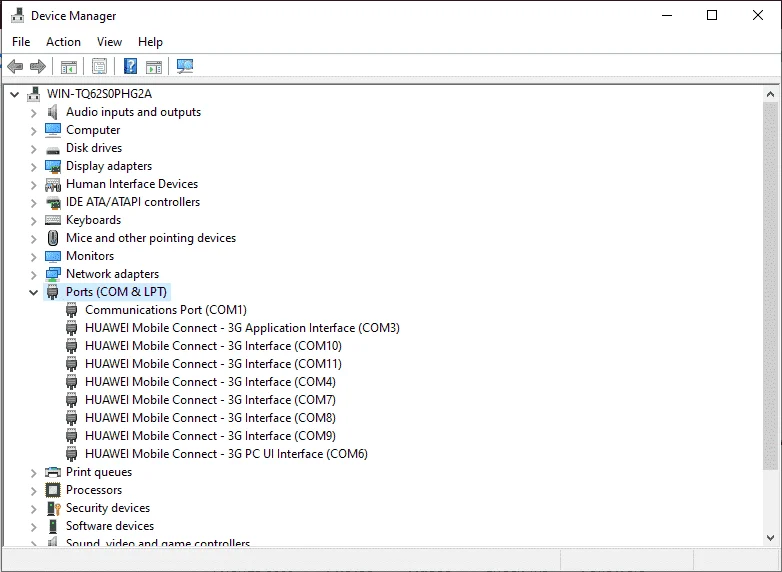The width and height of the screenshot is (782, 572).
Task: Click the Forward arrow toolbar icon
Action: click(38, 66)
